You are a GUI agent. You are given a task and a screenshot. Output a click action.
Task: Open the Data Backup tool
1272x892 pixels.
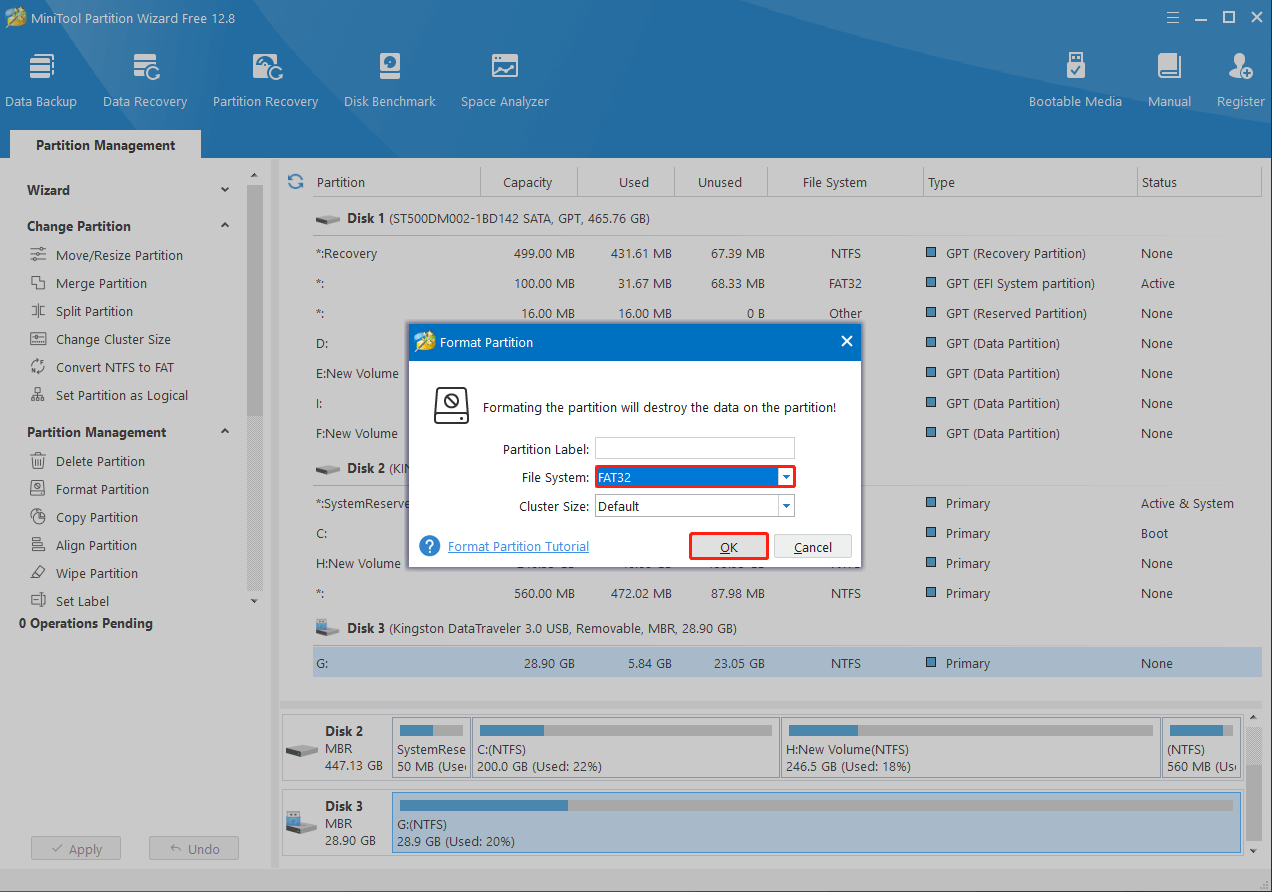tap(41, 80)
